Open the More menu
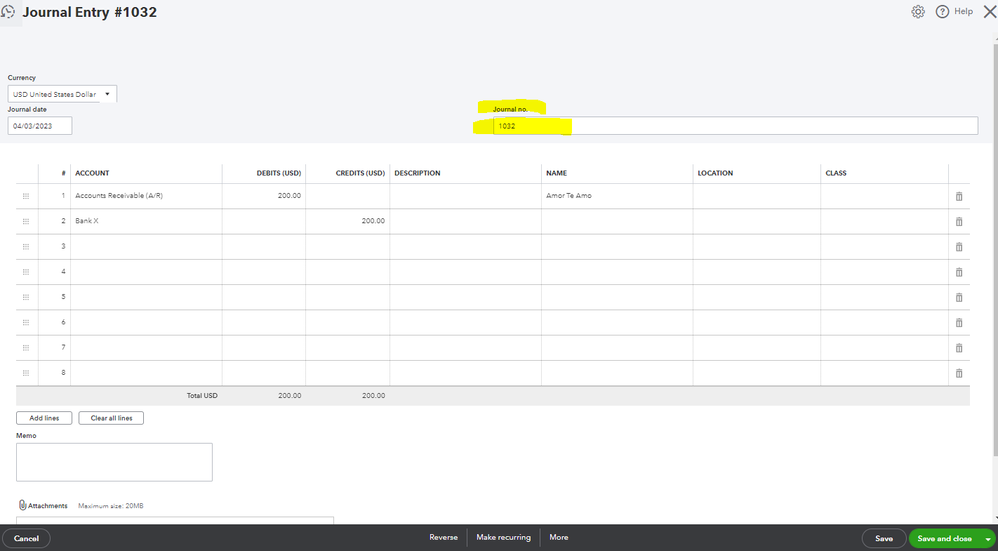998x551 pixels. click(x=559, y=537)
